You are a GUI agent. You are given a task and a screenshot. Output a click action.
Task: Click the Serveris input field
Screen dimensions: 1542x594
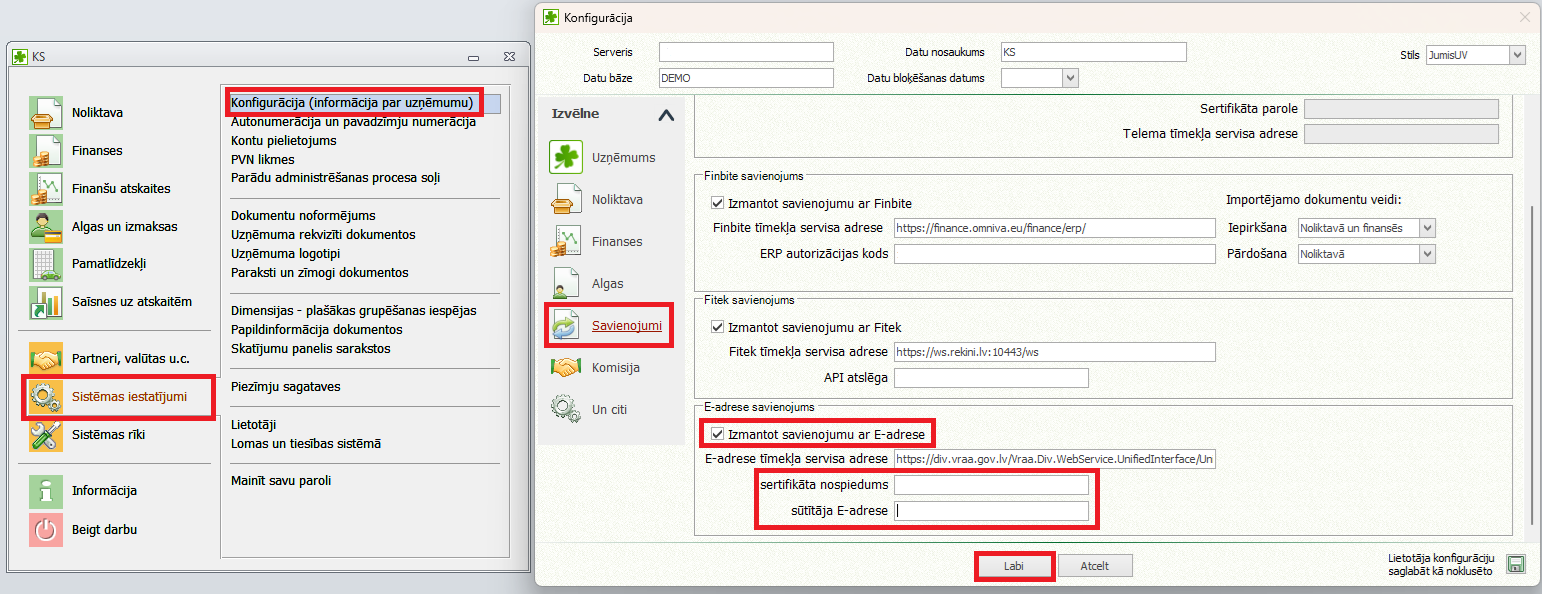pyautogui.click(x=746, y=52)
